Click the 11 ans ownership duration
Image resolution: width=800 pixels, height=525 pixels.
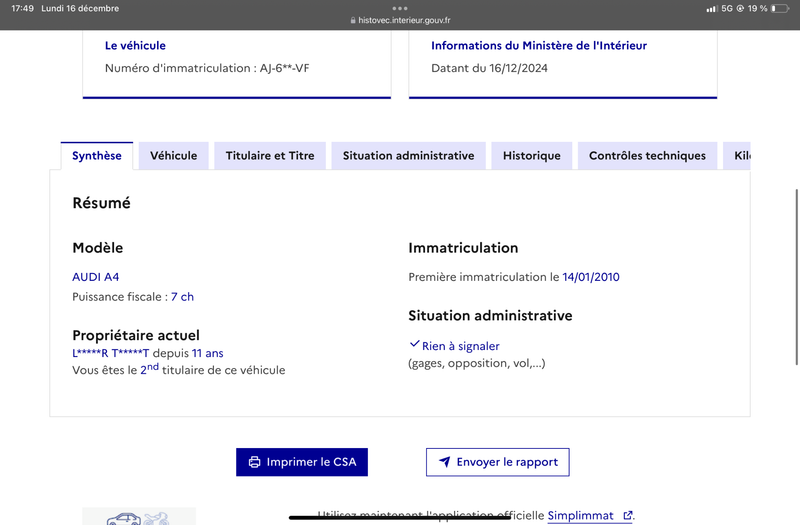[x=208, y=353]
